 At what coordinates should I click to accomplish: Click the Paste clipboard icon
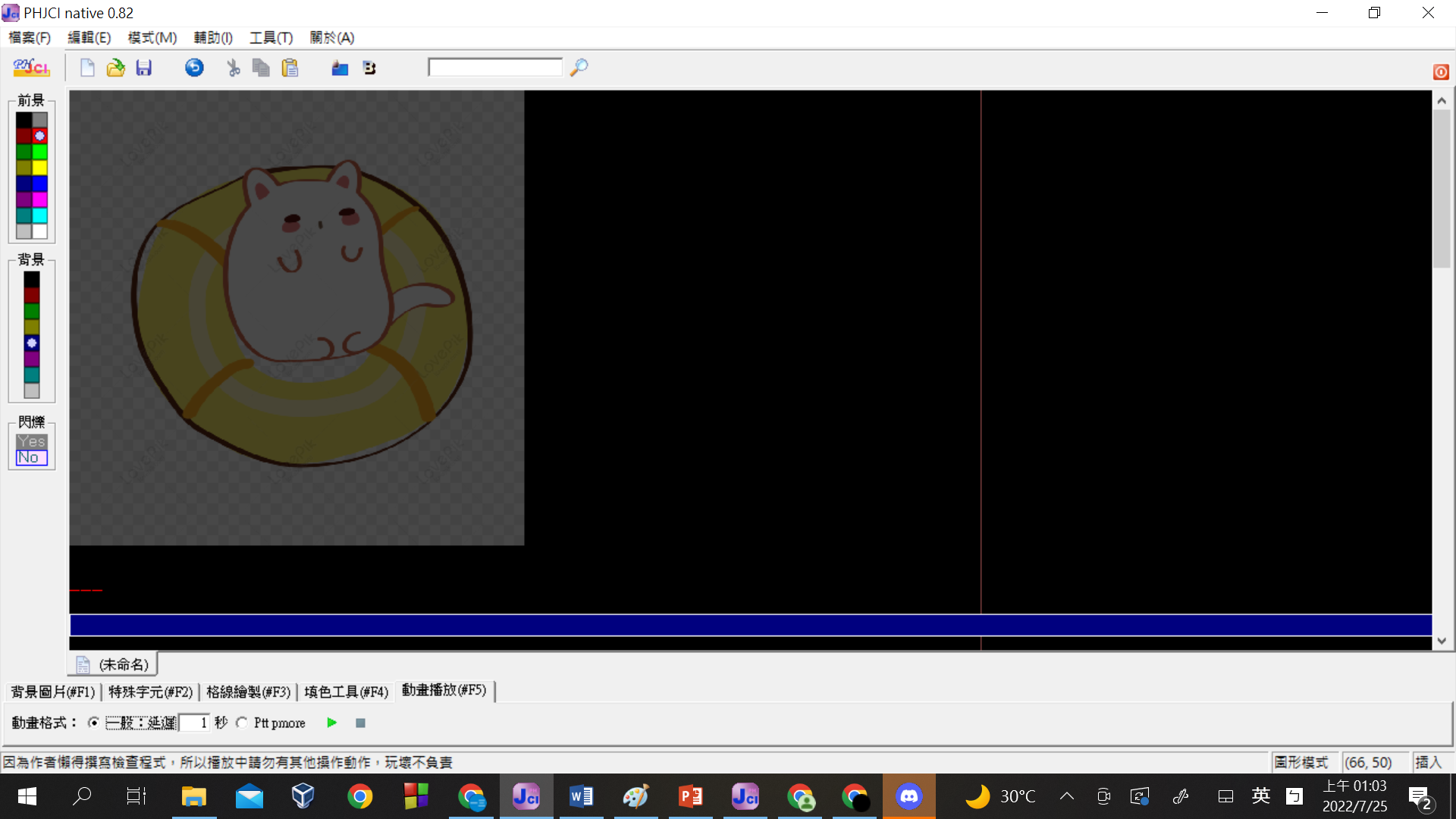(x=290, y=68)
